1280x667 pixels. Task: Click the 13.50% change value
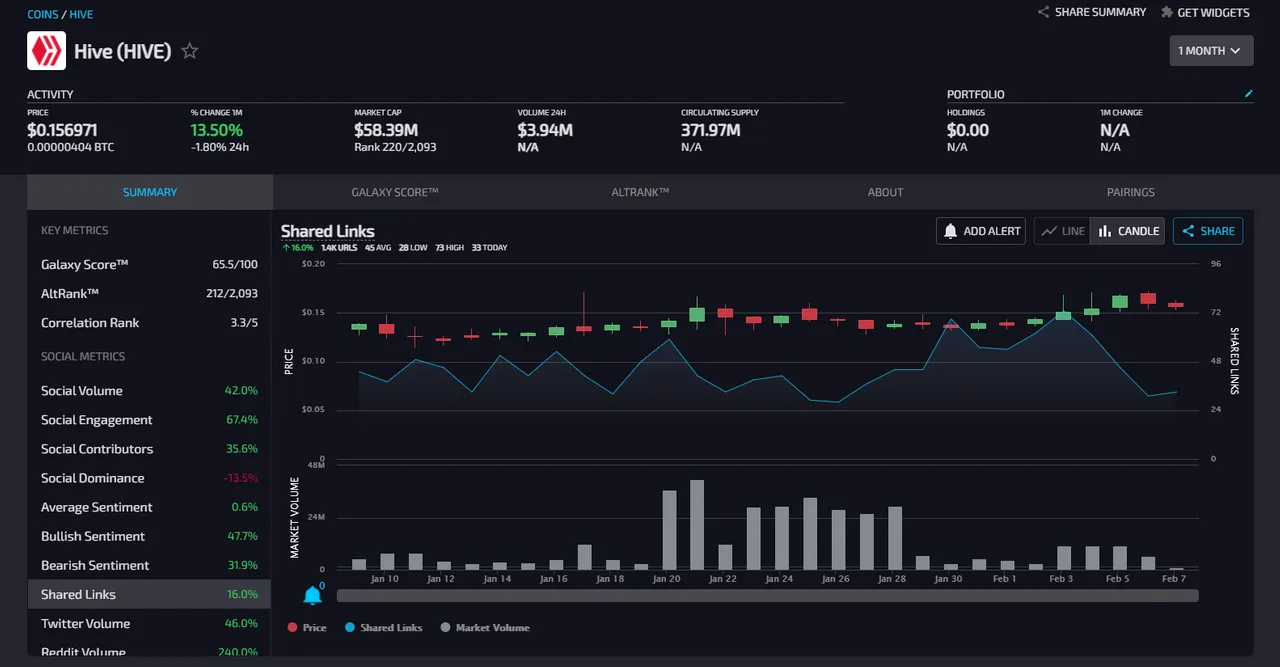click(217, 130)
